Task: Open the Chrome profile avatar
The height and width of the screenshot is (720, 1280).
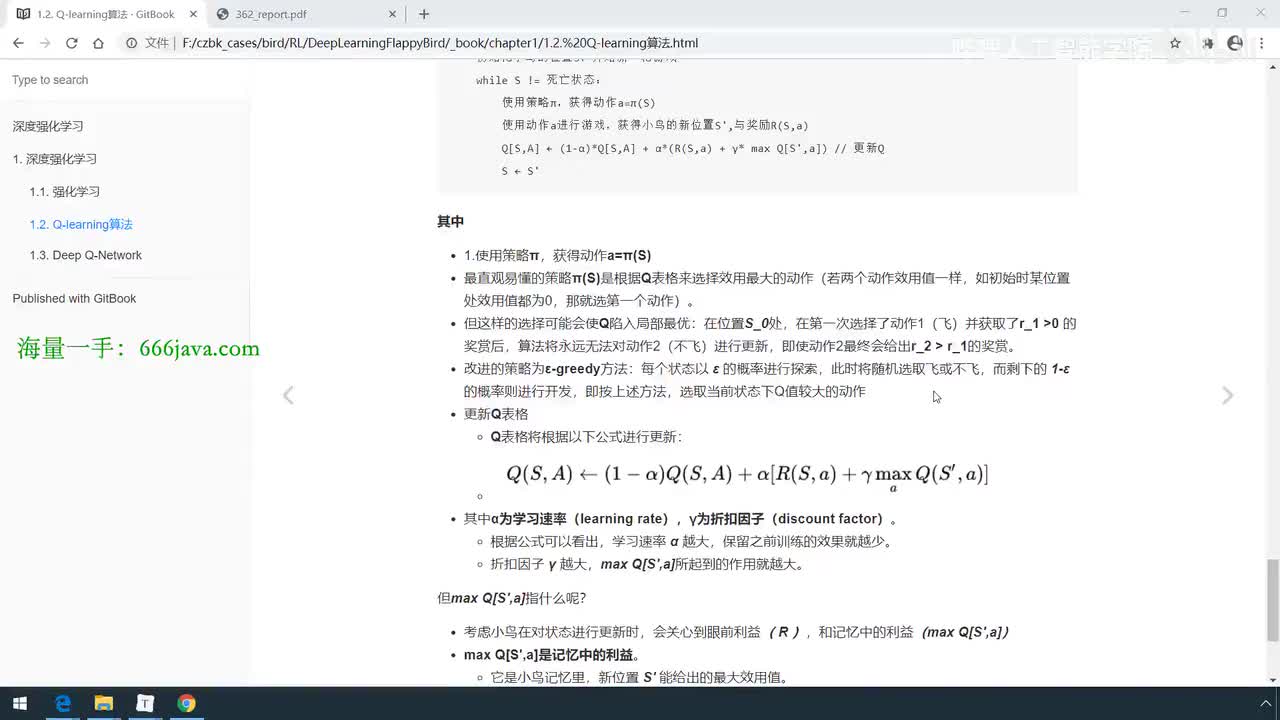Action: tap(1235, 43)
